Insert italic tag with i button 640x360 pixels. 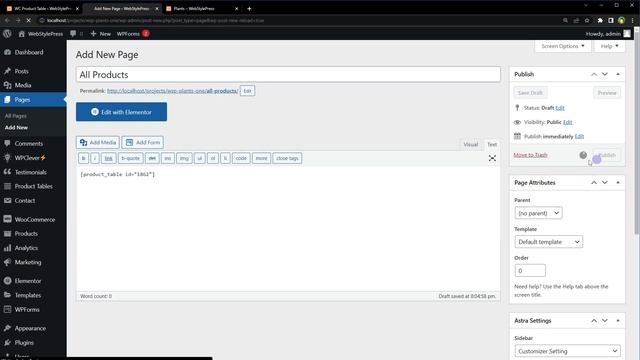(x=95, y=158)
